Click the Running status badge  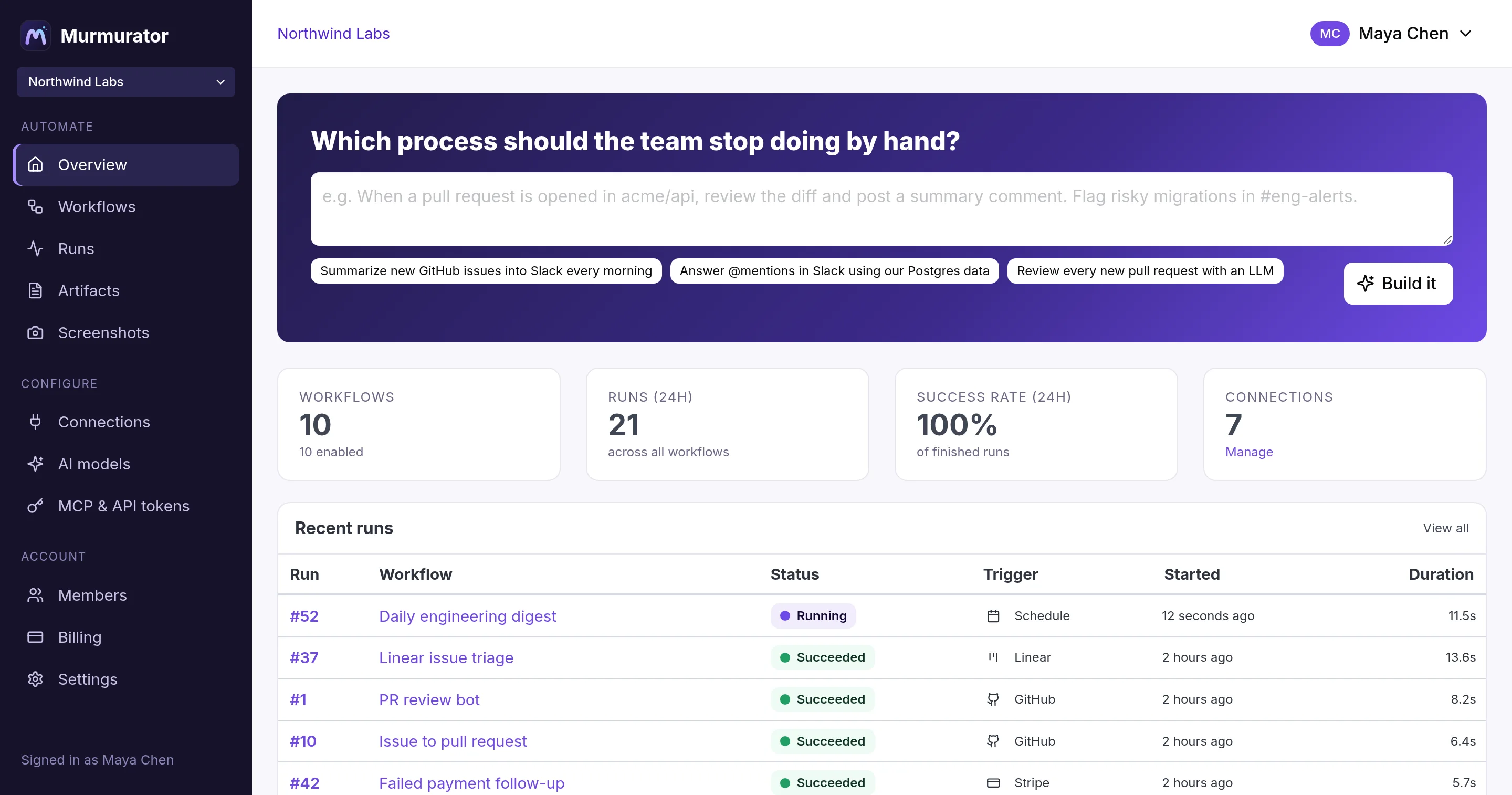pos(813,616)
